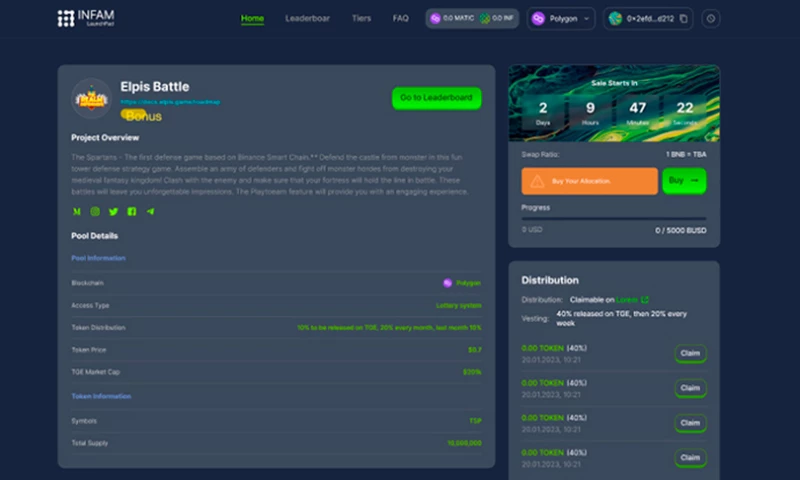Click the Project Overview heading
The image size is (800, 480).
[105, 138]
